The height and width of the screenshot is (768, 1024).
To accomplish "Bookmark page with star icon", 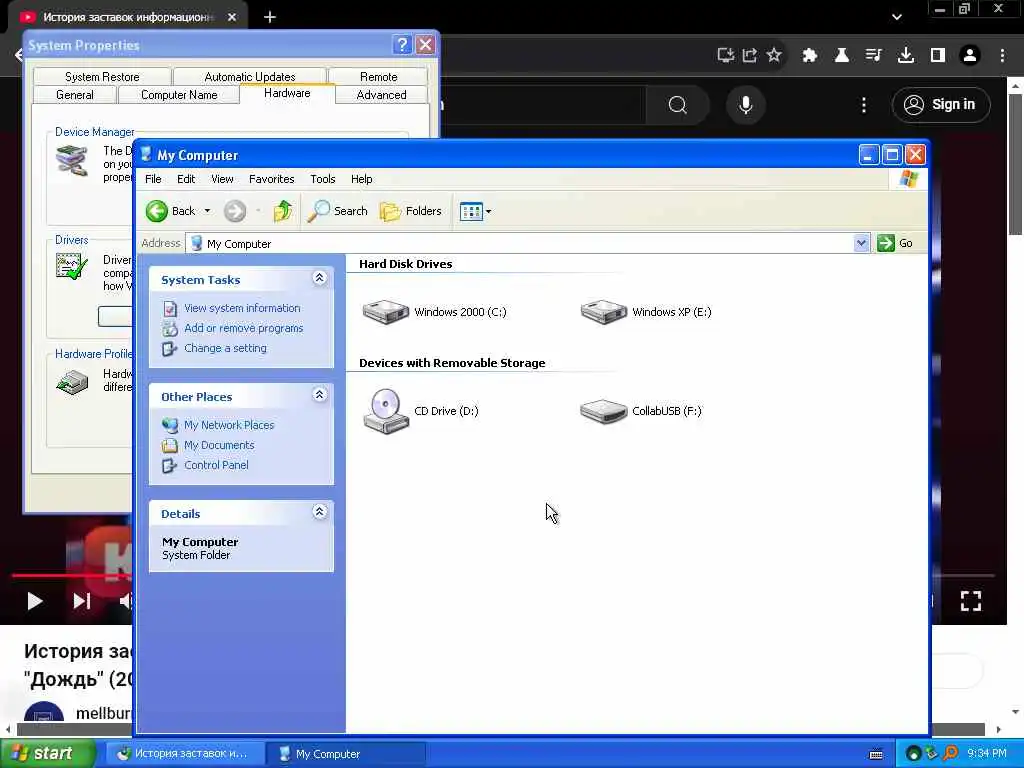I will pos(774,55).
